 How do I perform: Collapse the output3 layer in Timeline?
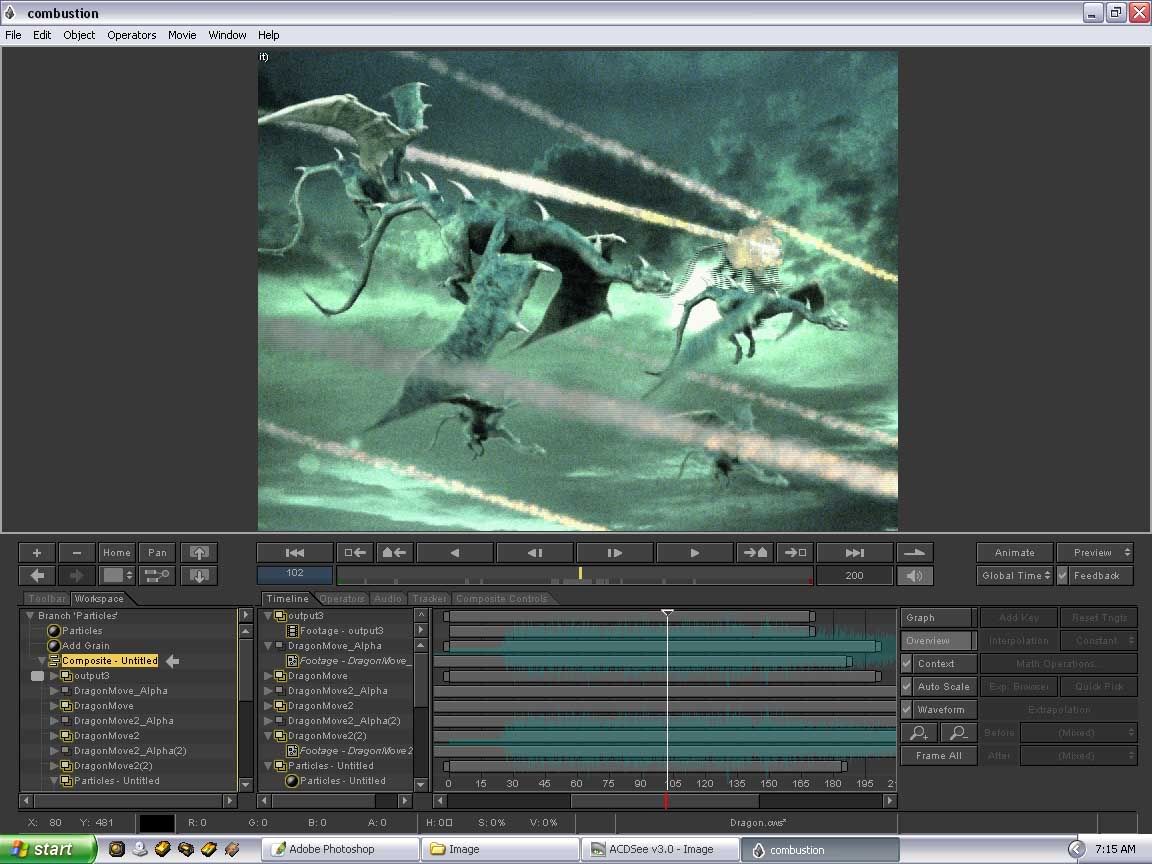269,616
